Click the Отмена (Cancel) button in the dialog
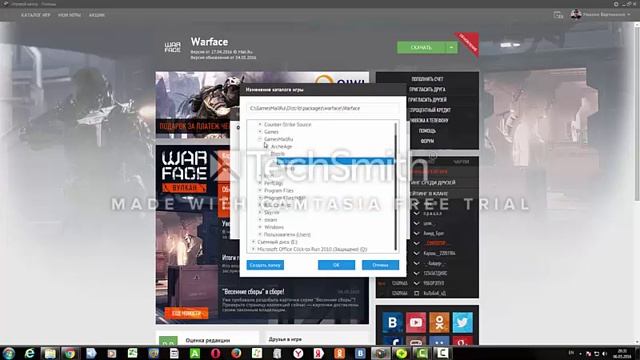640x360 pixels. pos(380,265)
